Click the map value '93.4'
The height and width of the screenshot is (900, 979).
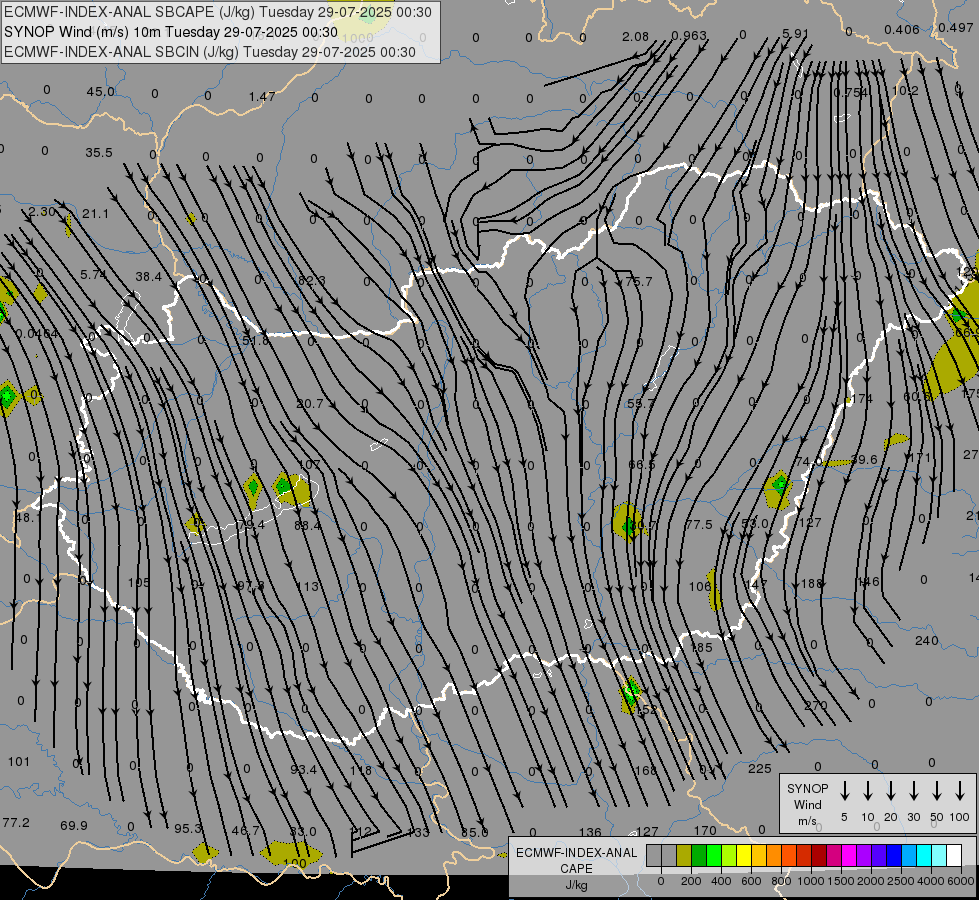303,769
